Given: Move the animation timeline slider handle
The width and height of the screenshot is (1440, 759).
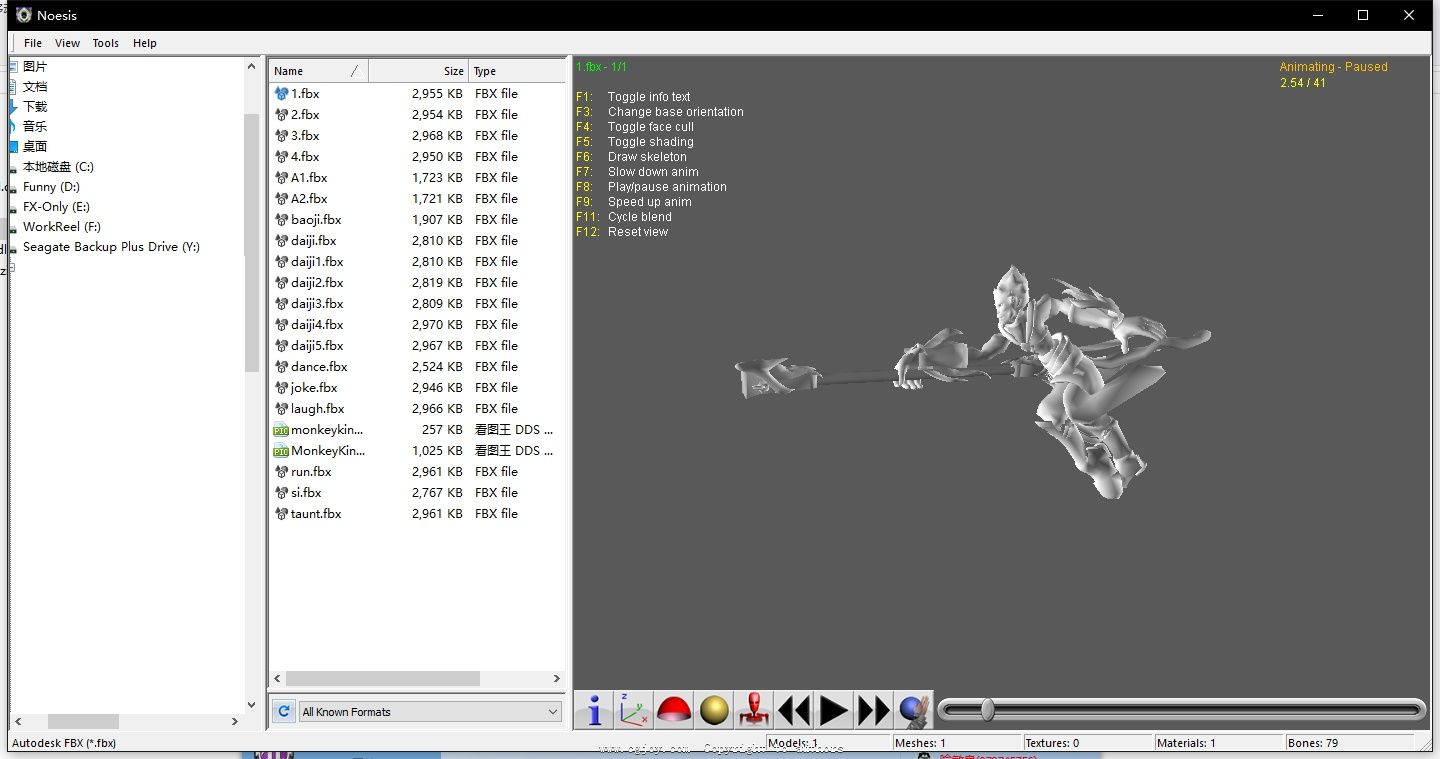Looking at the screenshot, I should click(x=988, y=710).
